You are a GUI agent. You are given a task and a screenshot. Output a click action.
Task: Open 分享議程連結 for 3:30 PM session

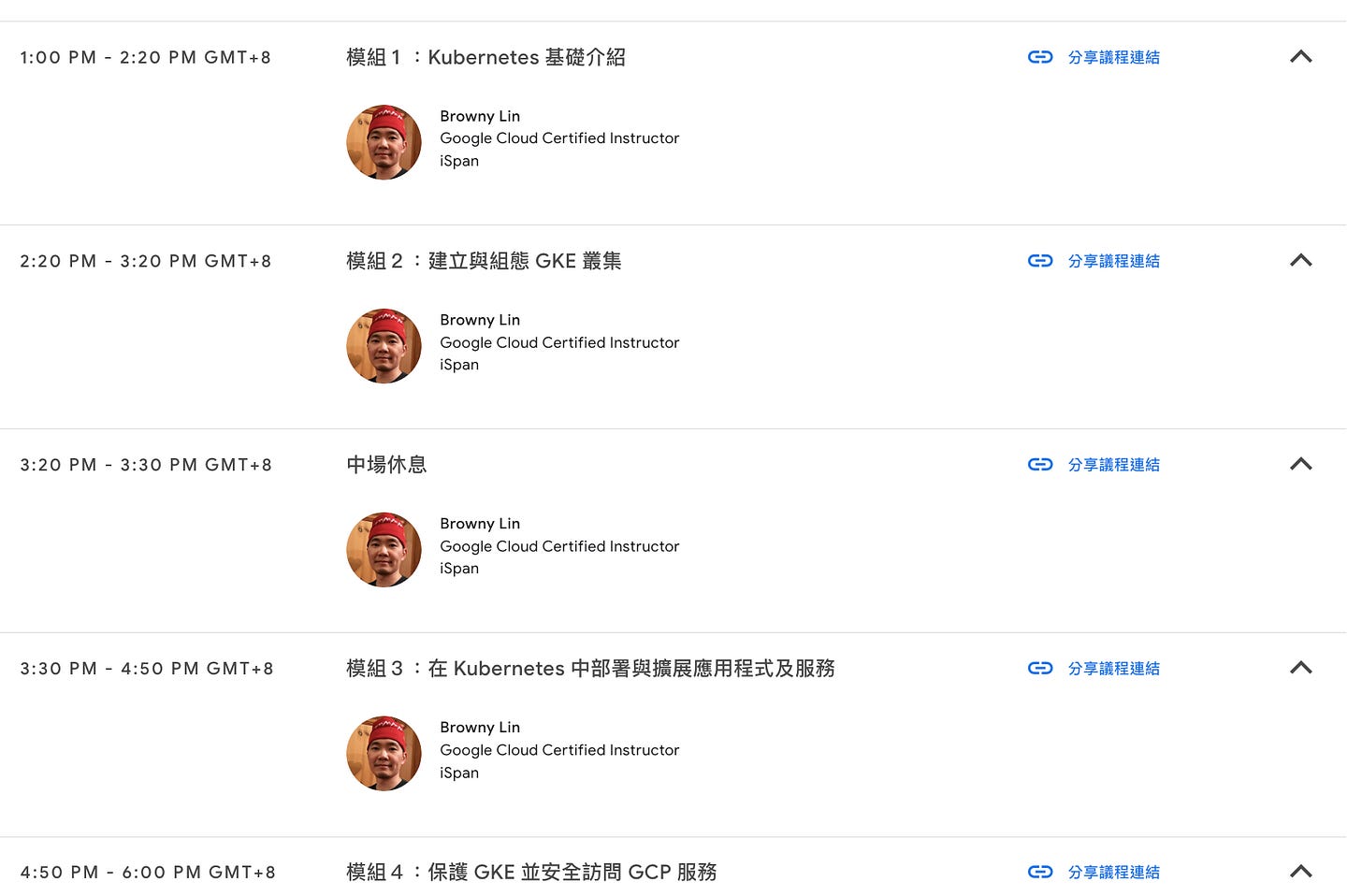[1113, 668]
